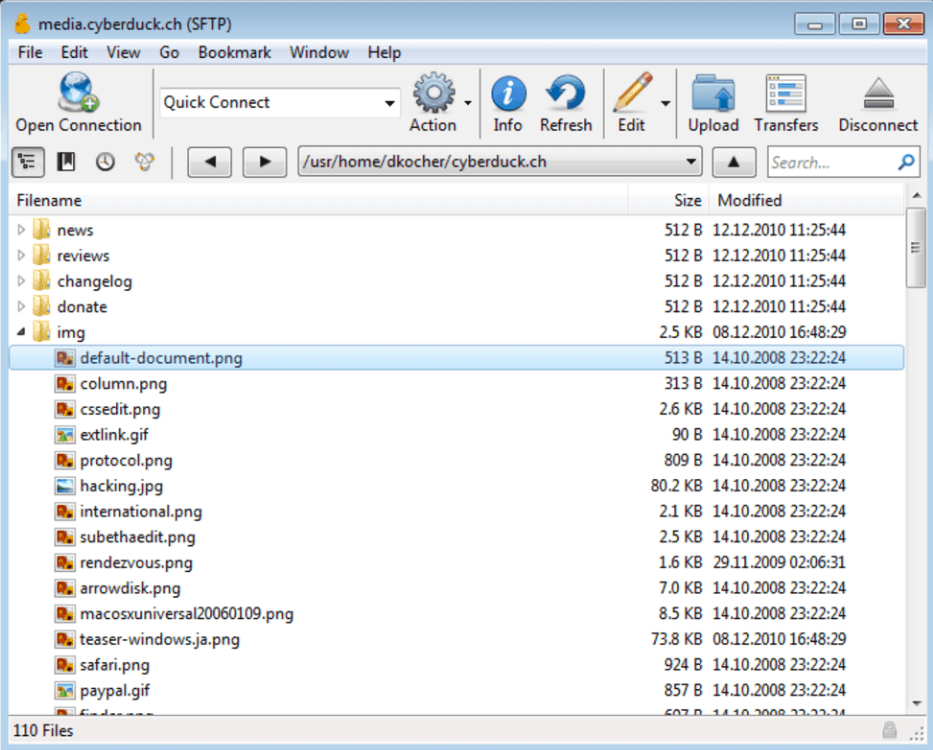Click the Search input field
Screen dimensions: 933x750
click(x=832, y=162)
